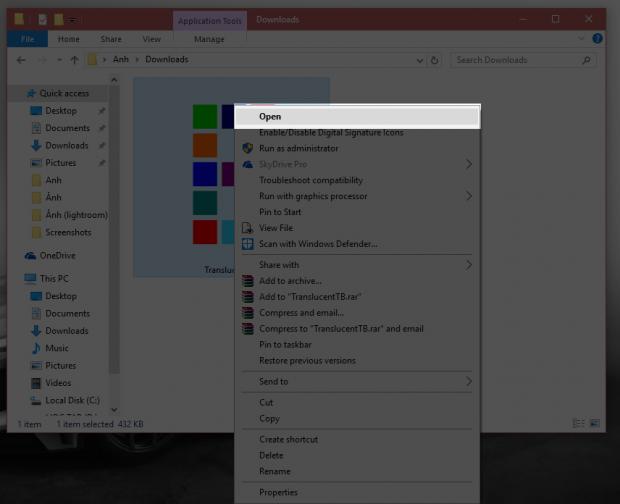The width and height of the screenshot is (620, 504).
Task: Choose Rename in context menu
Action: click(357, 471)
